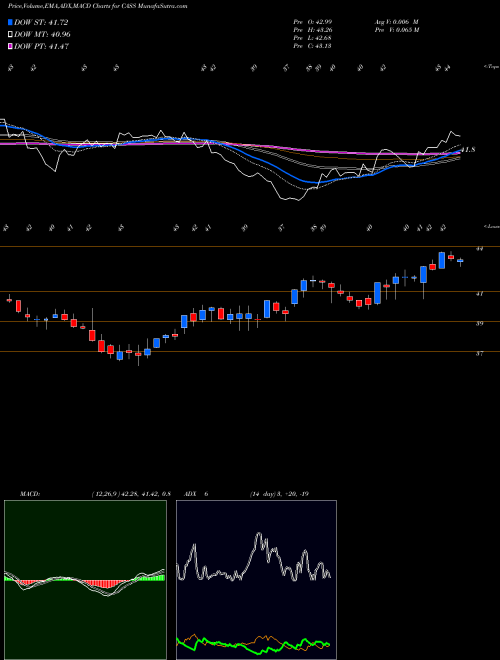Viewport: 500px width, 660px height.
Task: Click the blue DOW ST legend swatch
Action: (x=10, y=22)
